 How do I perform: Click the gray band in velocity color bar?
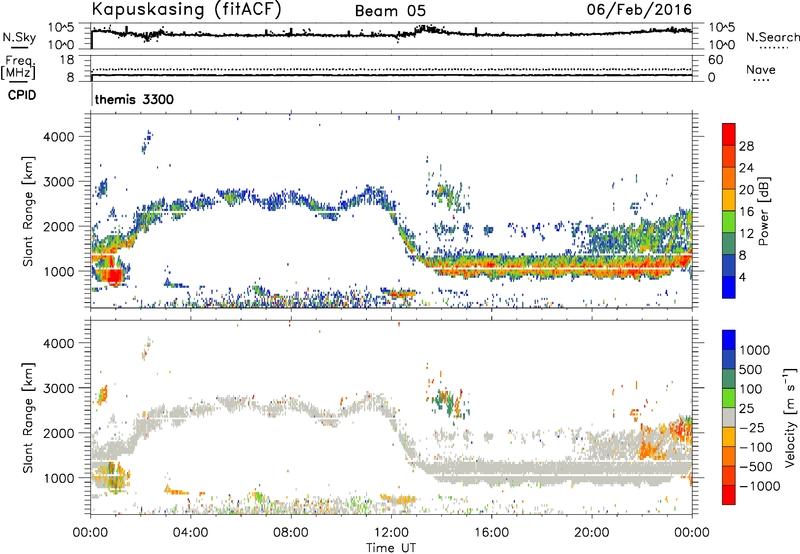coord(729,418)
